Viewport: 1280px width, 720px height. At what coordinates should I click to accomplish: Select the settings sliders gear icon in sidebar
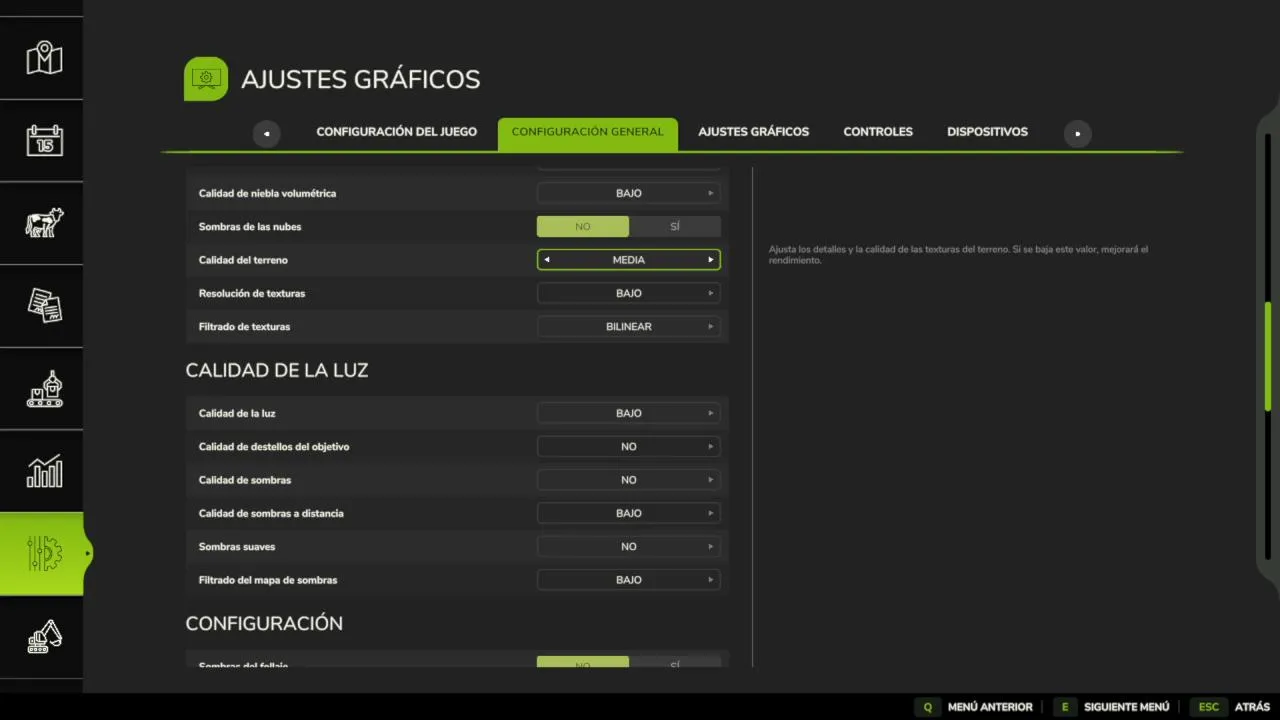(44, 553)
